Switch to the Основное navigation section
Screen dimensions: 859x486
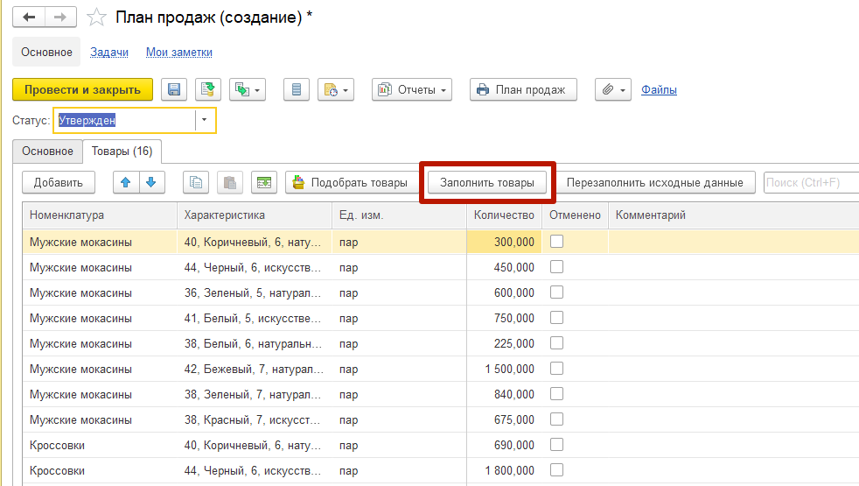47,52
